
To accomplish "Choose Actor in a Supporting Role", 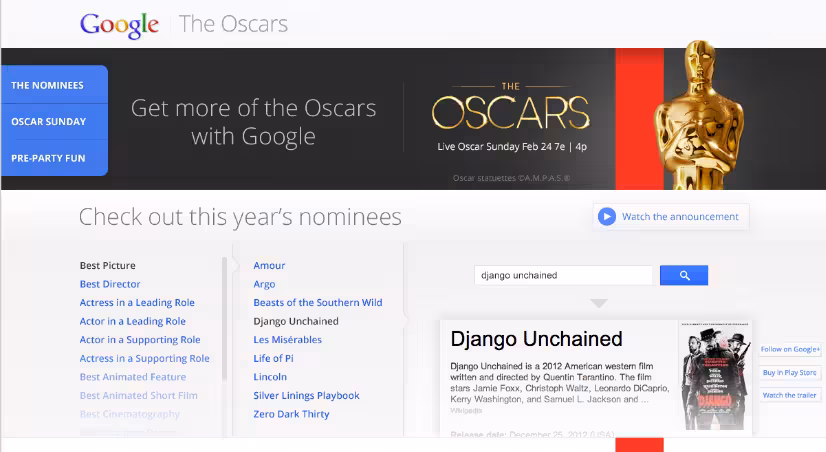I will coord(140,340).
